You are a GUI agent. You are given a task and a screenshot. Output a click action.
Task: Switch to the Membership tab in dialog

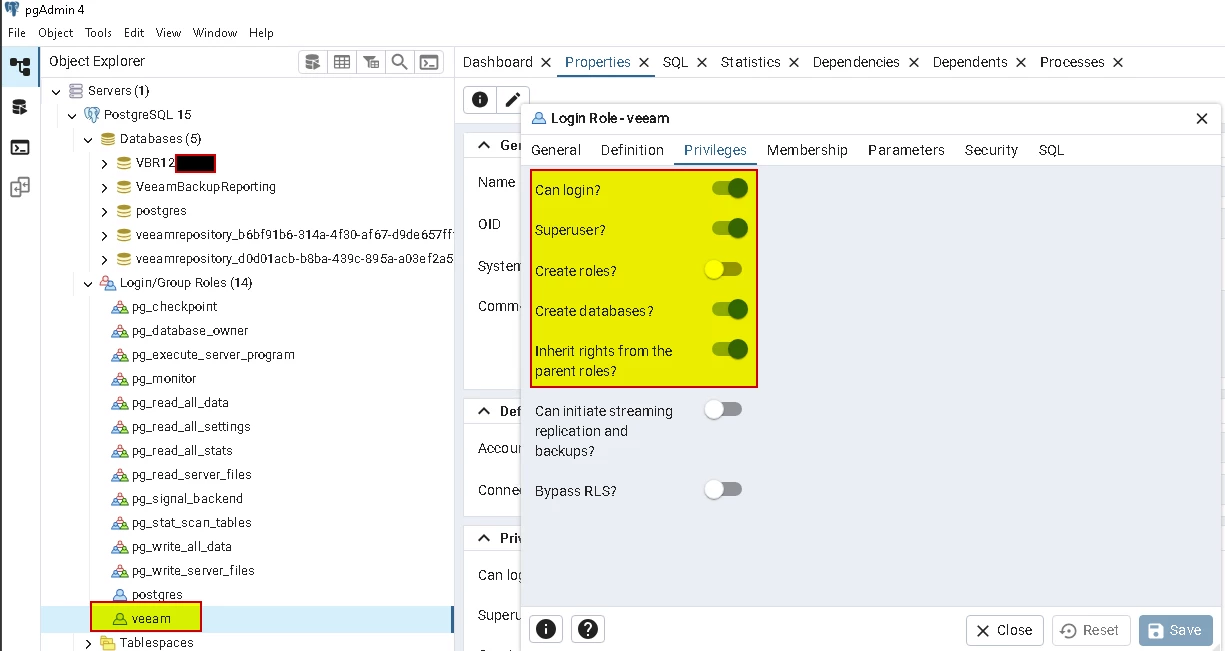807,150
